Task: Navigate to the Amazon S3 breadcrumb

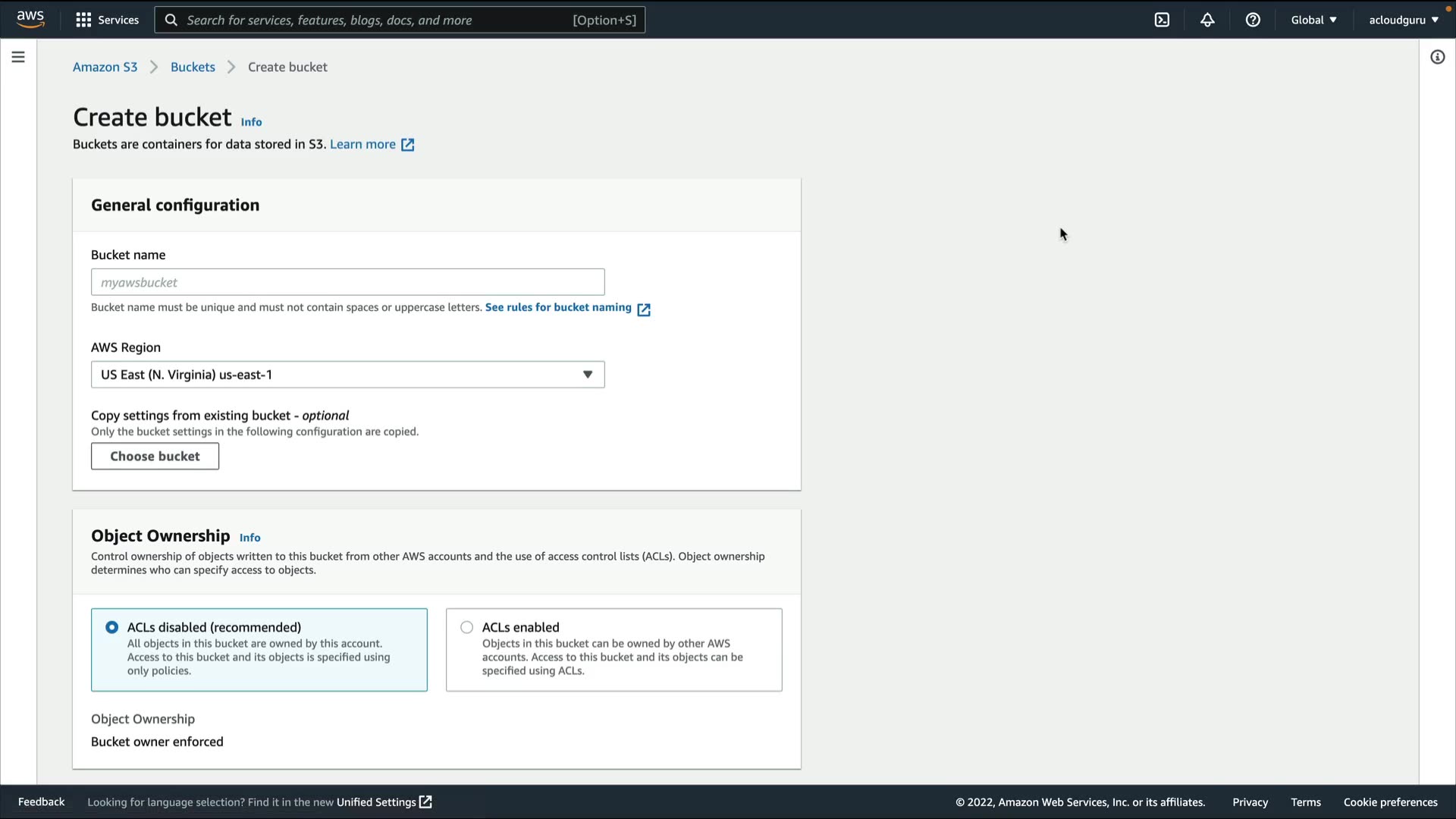Action: [105, 67]
